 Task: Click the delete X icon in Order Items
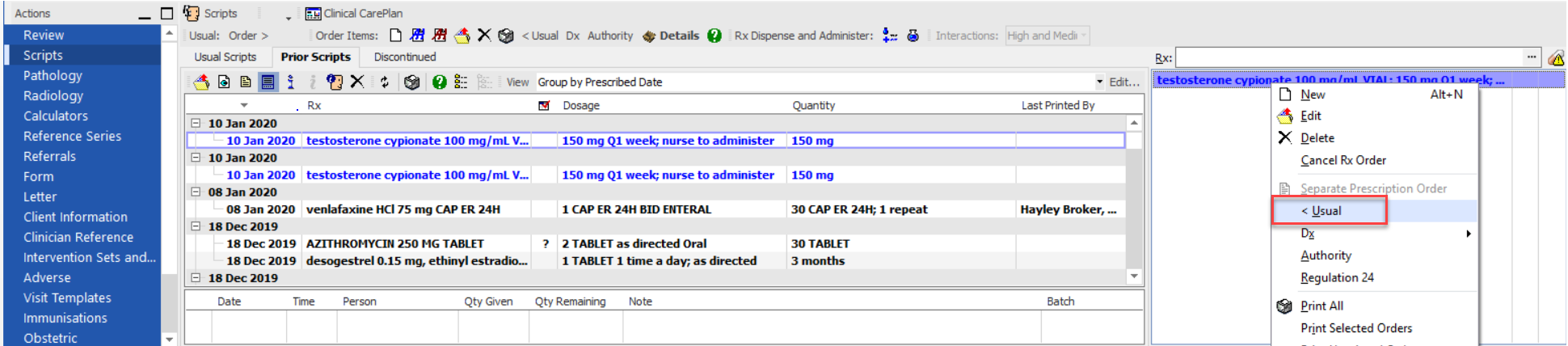pos(484,36)
